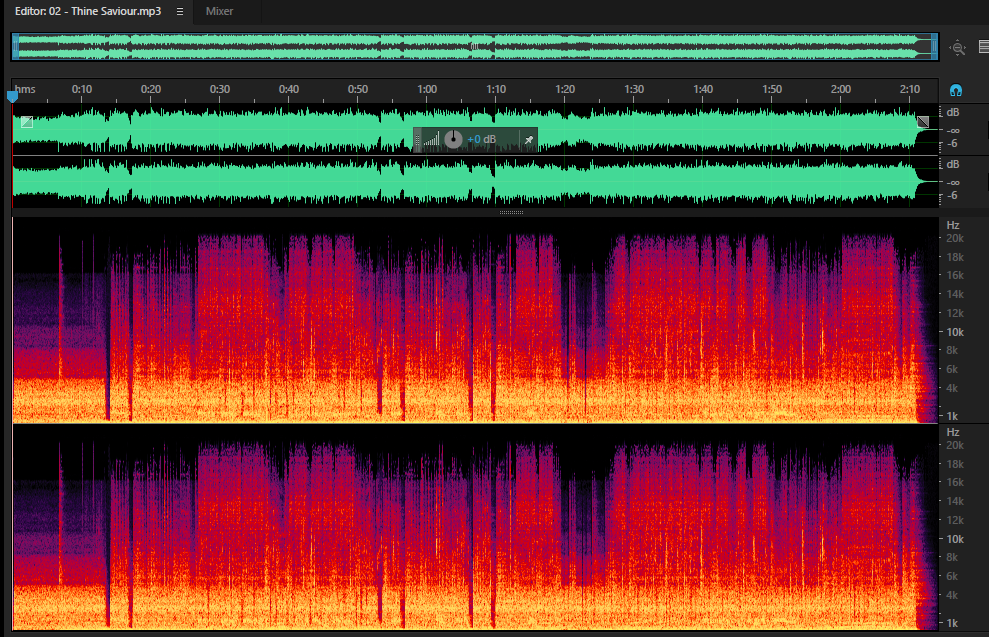The image size is (989, 637).
Task: Click the center grip of the overview navigator
Action: (x=474, y=47)
